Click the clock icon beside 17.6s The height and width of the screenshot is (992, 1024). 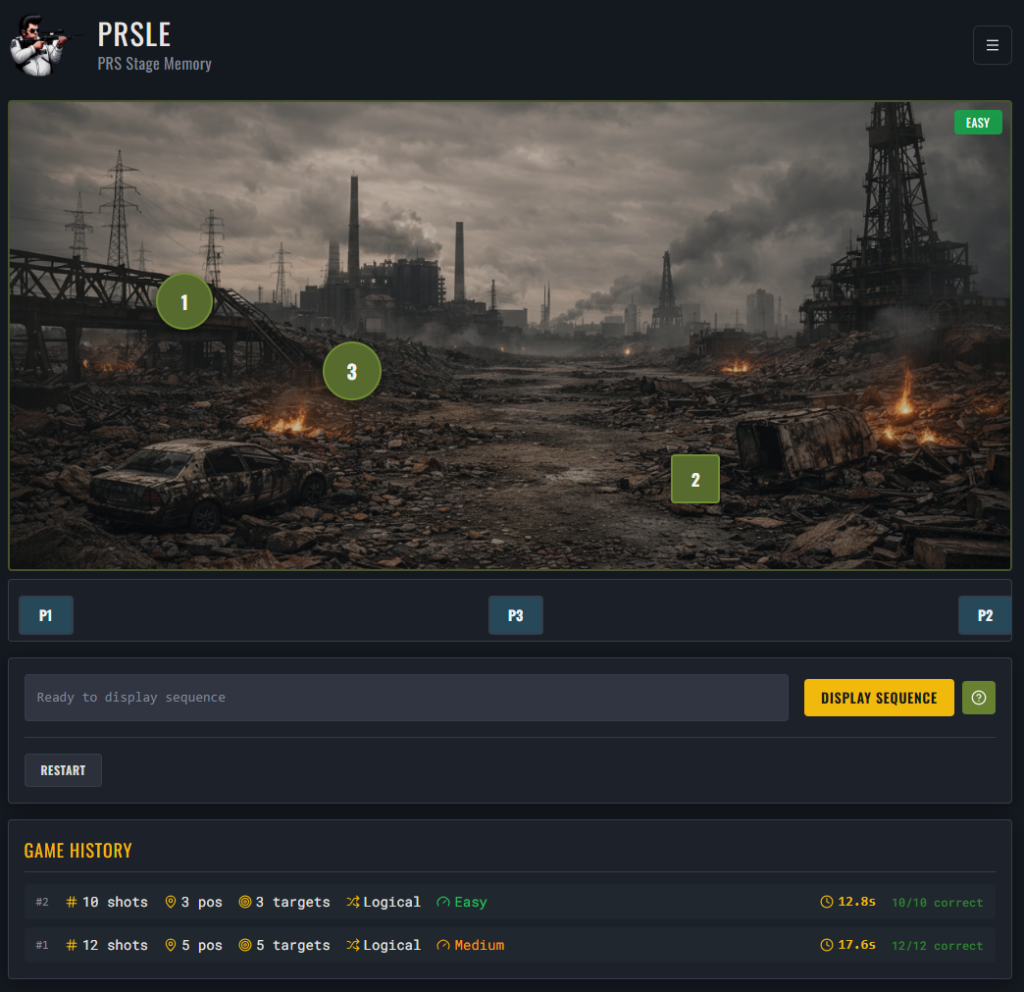[826, 945]
